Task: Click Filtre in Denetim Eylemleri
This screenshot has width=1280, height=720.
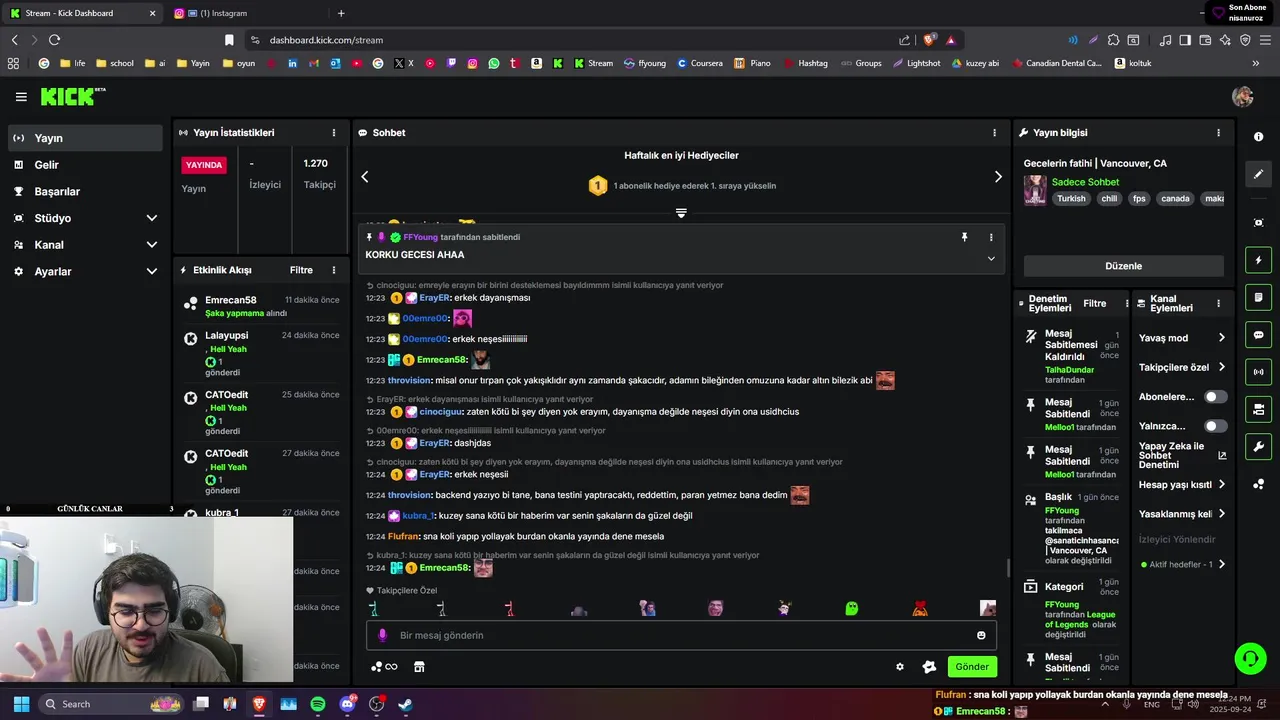Action: 1095,303
